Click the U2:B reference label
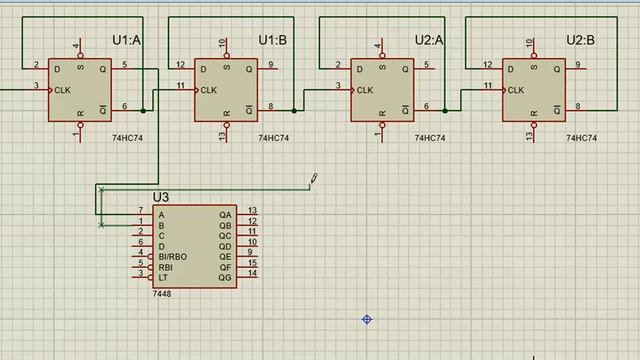 point(580,40)
